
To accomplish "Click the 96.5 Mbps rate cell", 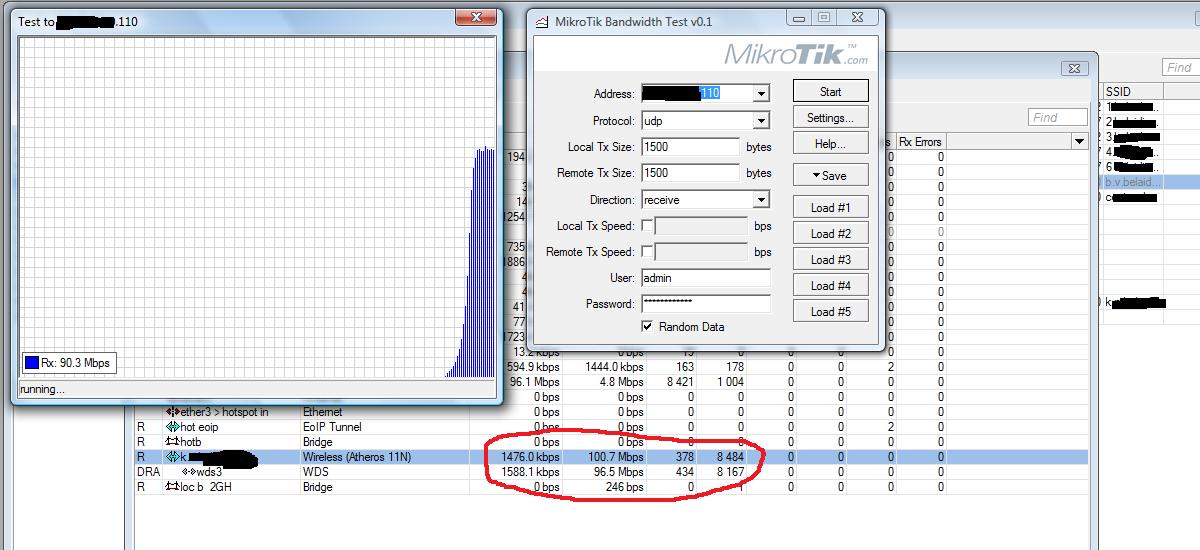I will [618, 472].
